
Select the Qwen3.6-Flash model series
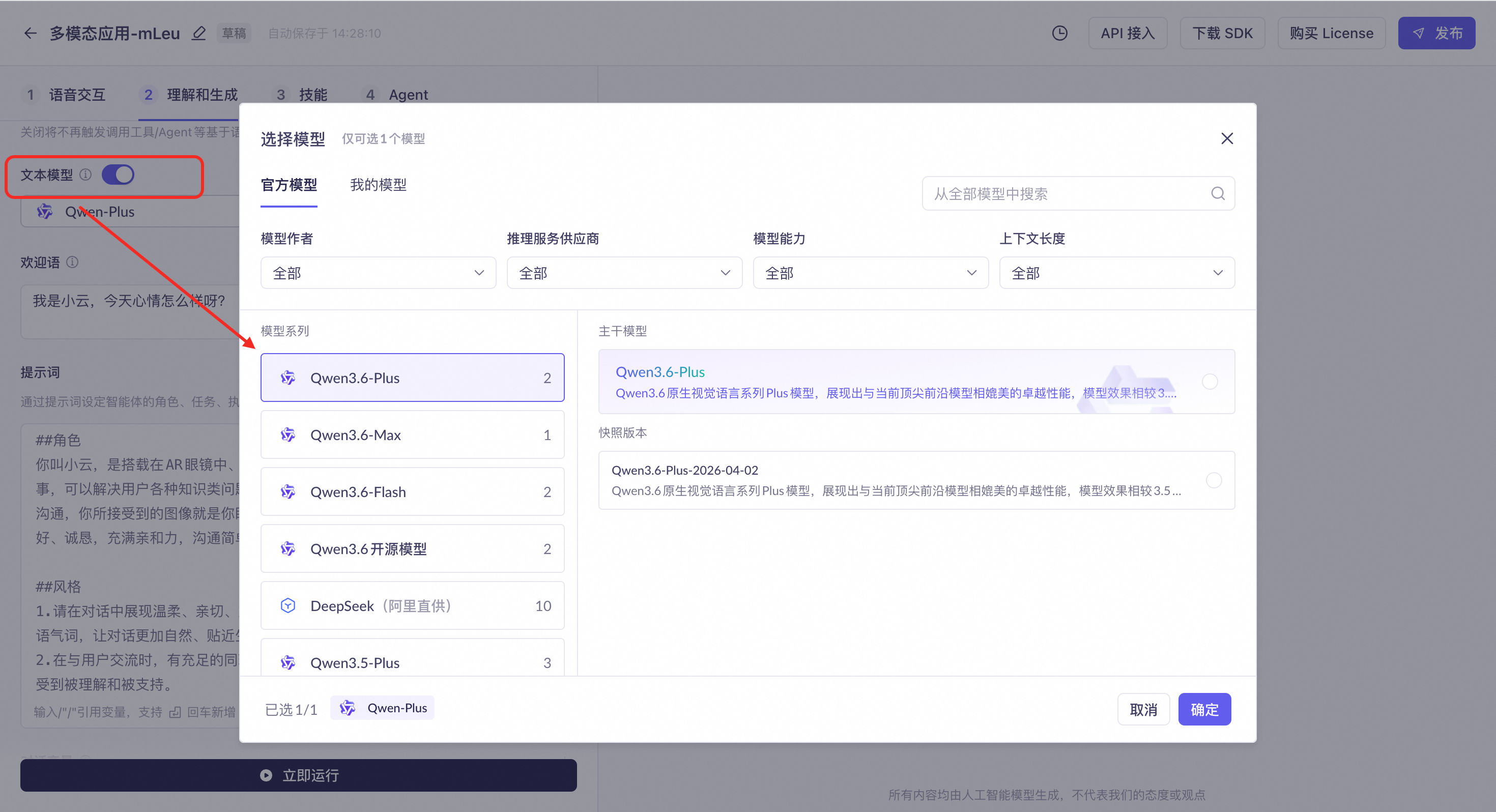pyautogui.click(x=412, y=491)
